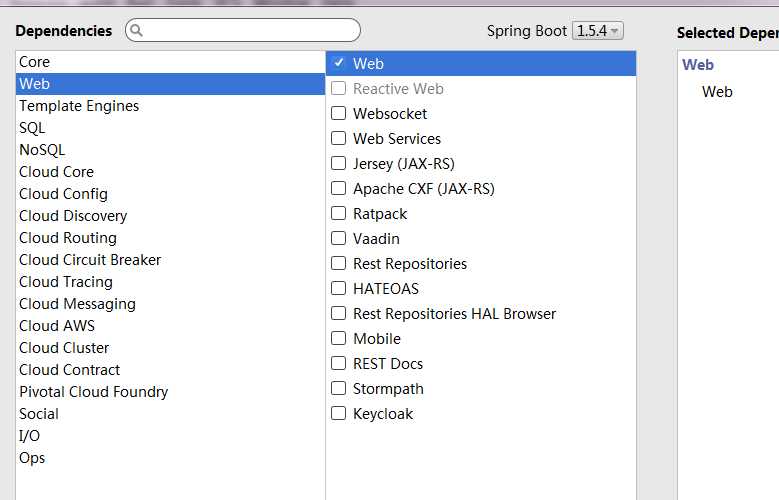This screenshot has height=500, width=779.
Task: Enable the Vaadin checkbox
Action: [338, 239]
